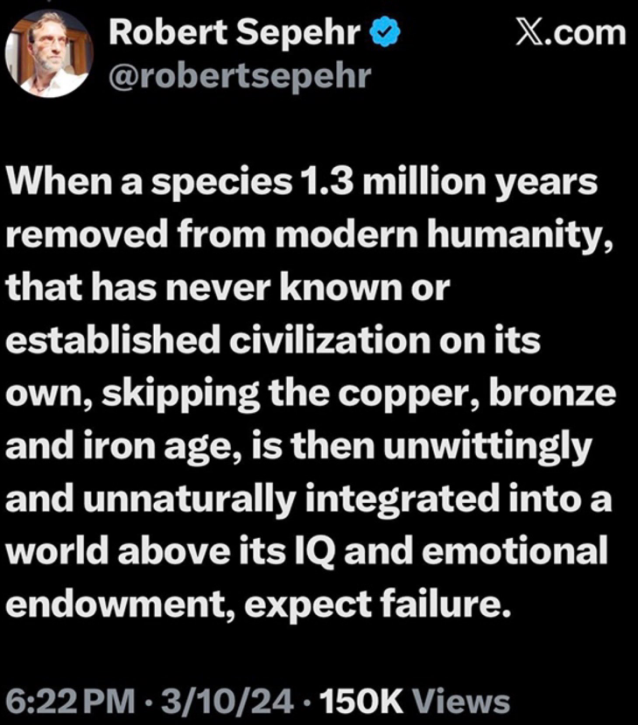Click the blue verified checkmark badge
638x725 pixels.
click(384, 34)
